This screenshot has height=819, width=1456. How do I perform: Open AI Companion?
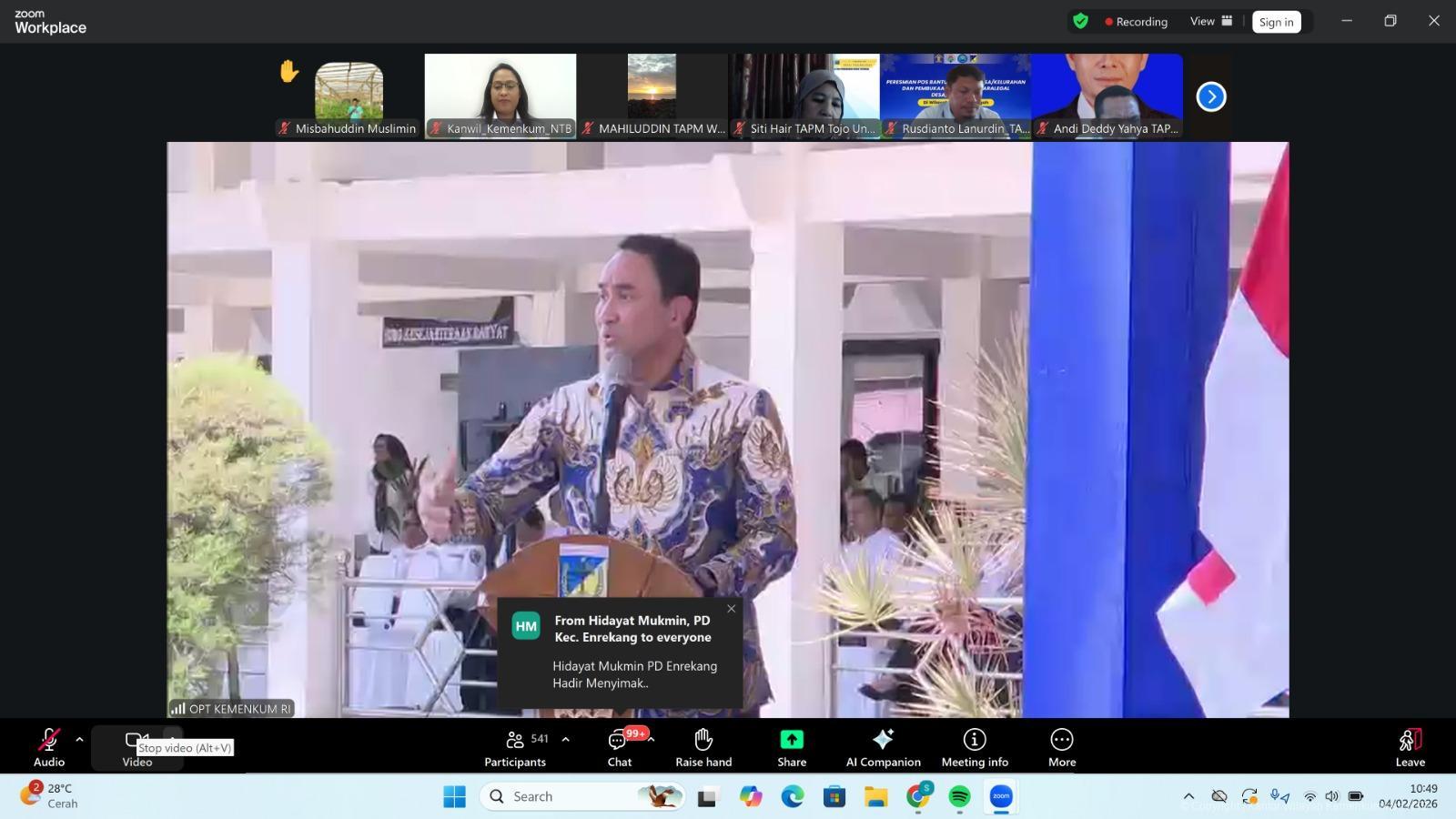[883, 747]
